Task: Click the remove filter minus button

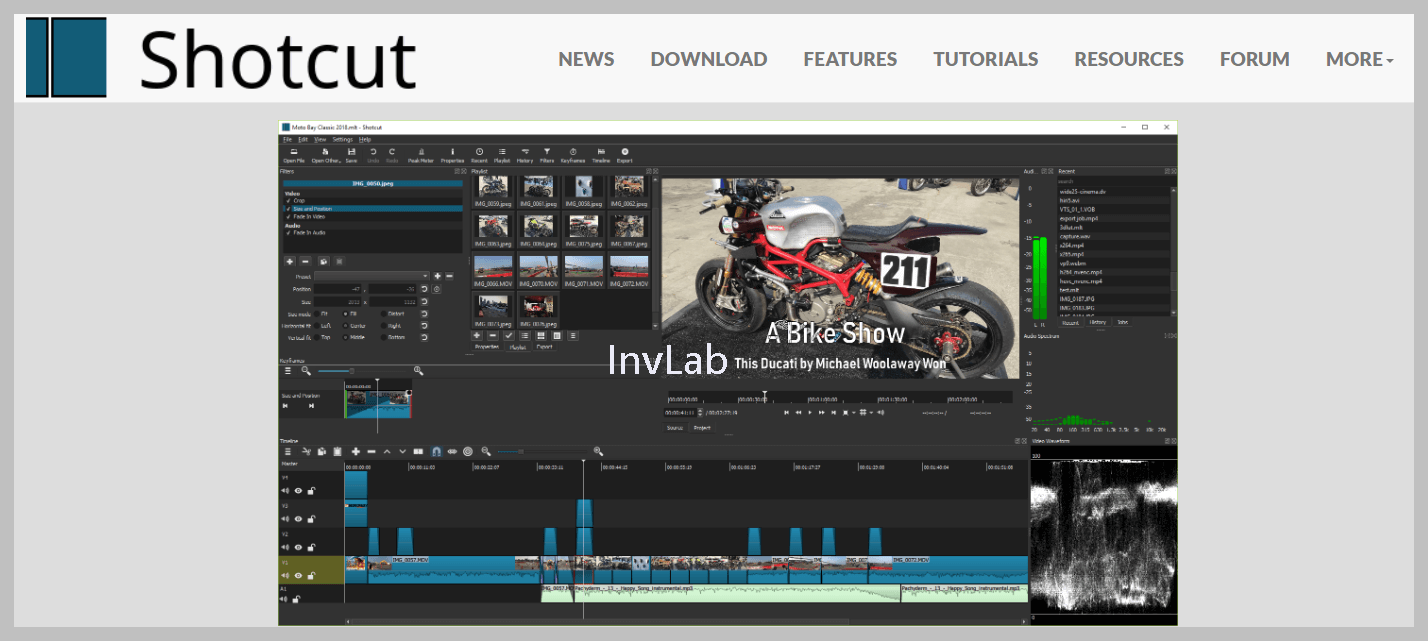Action: coord(305,261)
